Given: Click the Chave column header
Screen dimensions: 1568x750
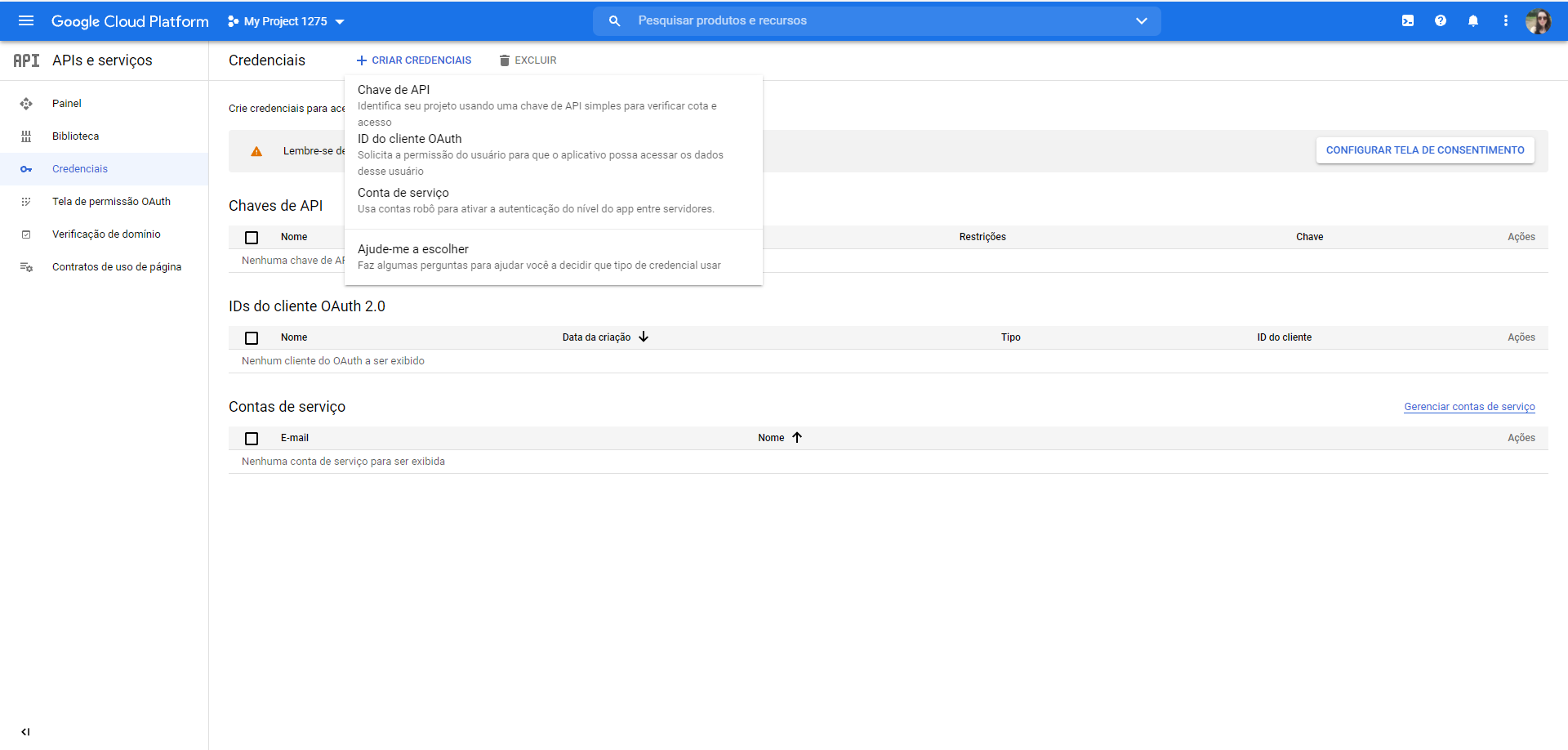Looking at the screenshot, I should coord(1309,237).
